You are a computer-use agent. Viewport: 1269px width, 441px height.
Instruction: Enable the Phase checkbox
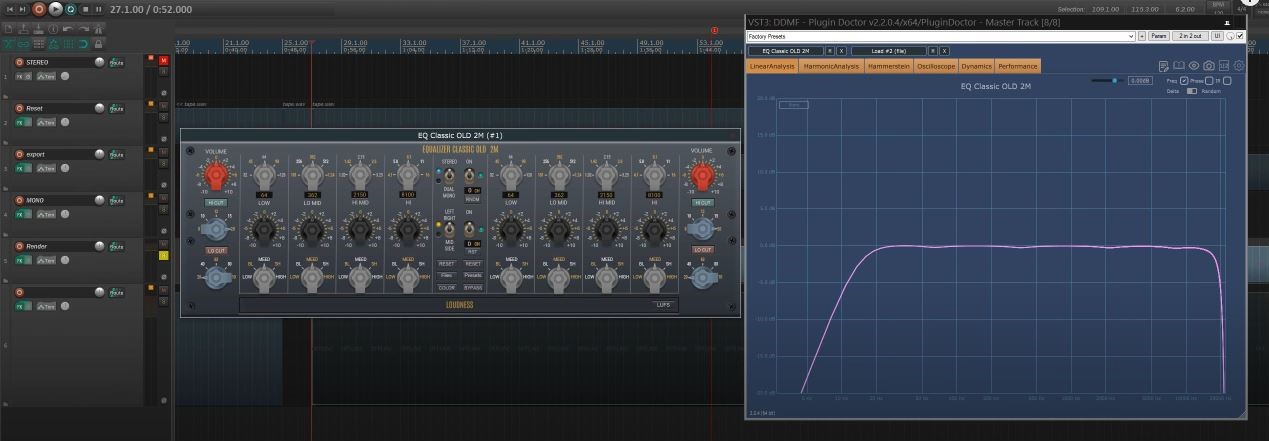(1209, 81)
